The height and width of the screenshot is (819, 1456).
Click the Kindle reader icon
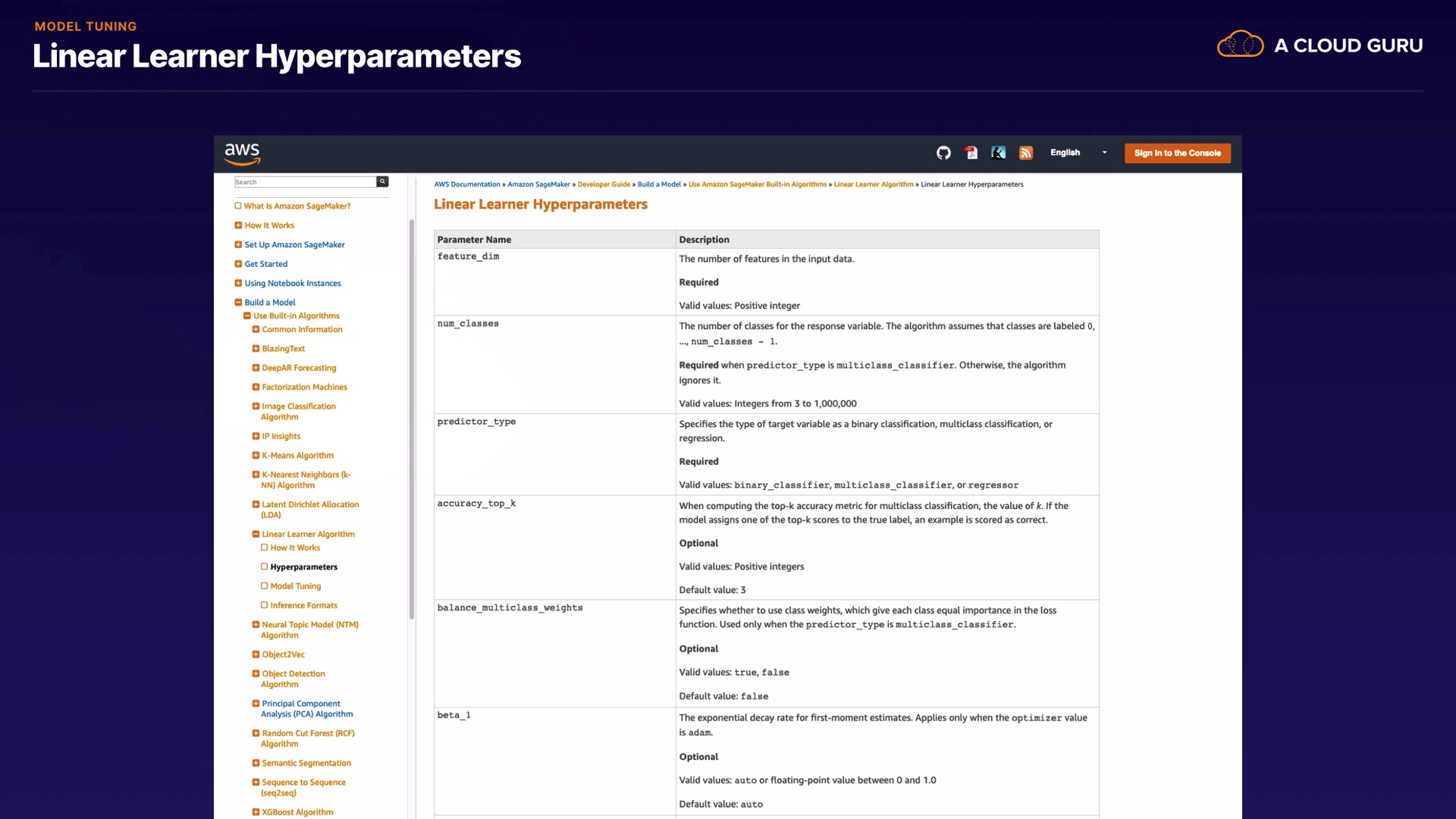click(x=999, y=153)
